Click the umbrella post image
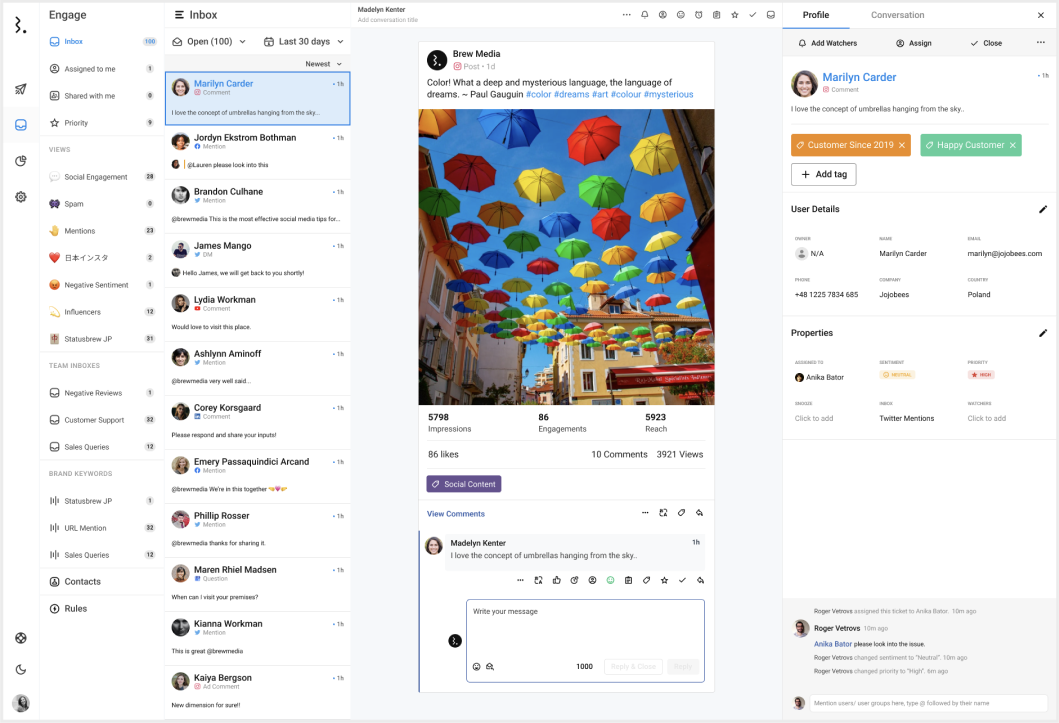 click(x=567, y=257)
